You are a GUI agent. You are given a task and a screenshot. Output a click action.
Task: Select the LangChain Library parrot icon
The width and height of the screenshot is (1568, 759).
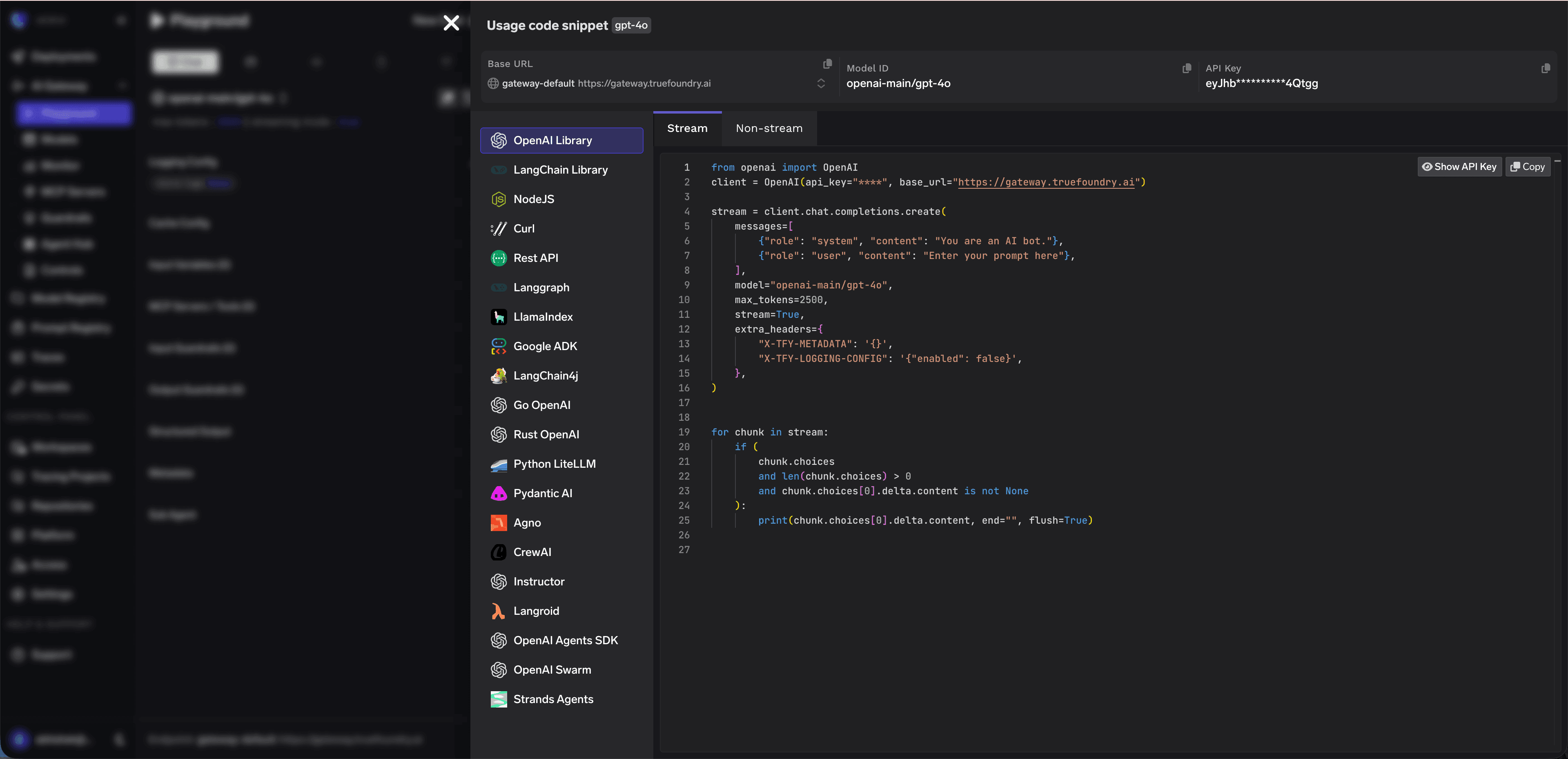coord(499,170)
